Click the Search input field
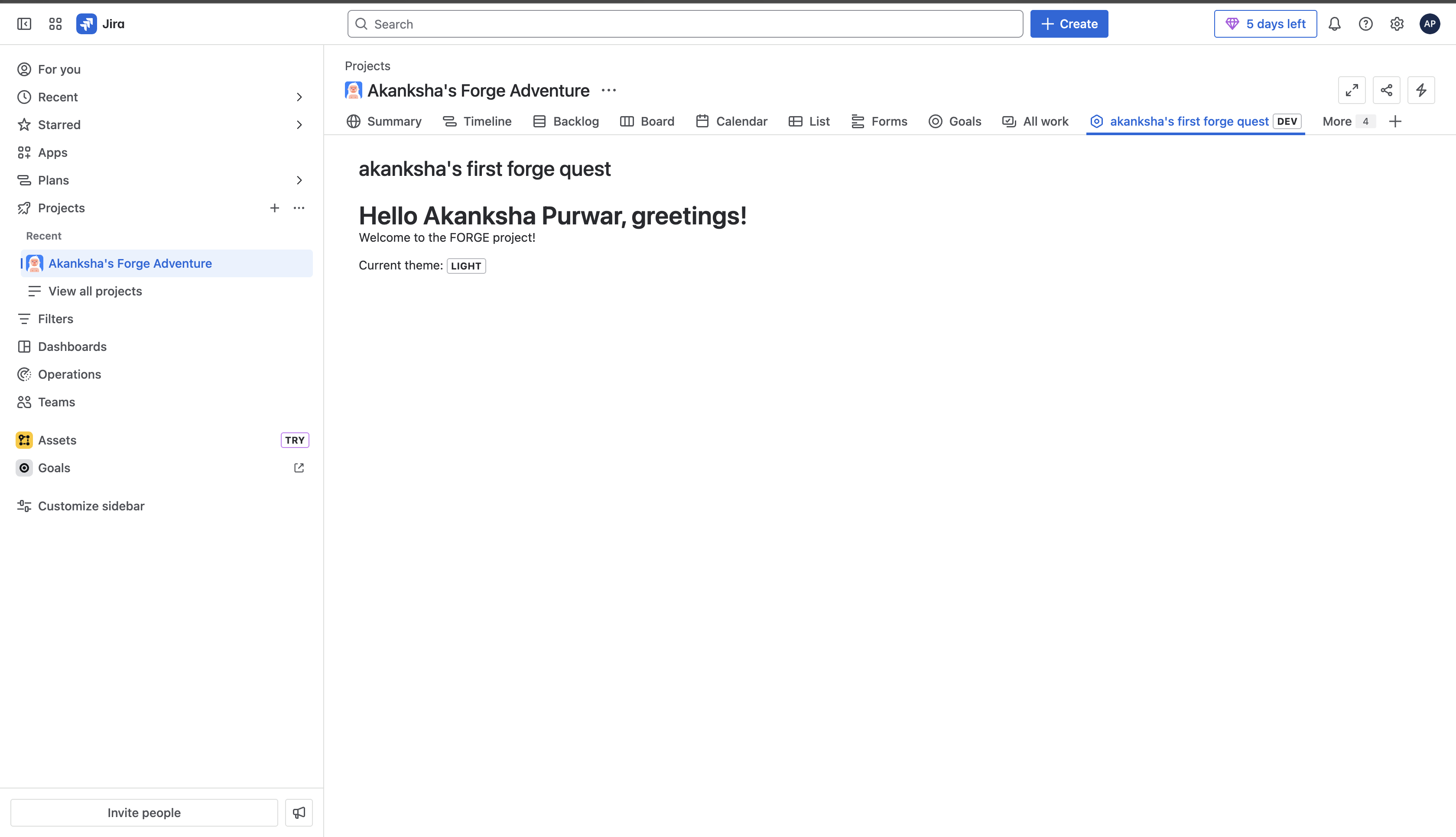Screen dimensions: 1456x837 coord(684,23)
